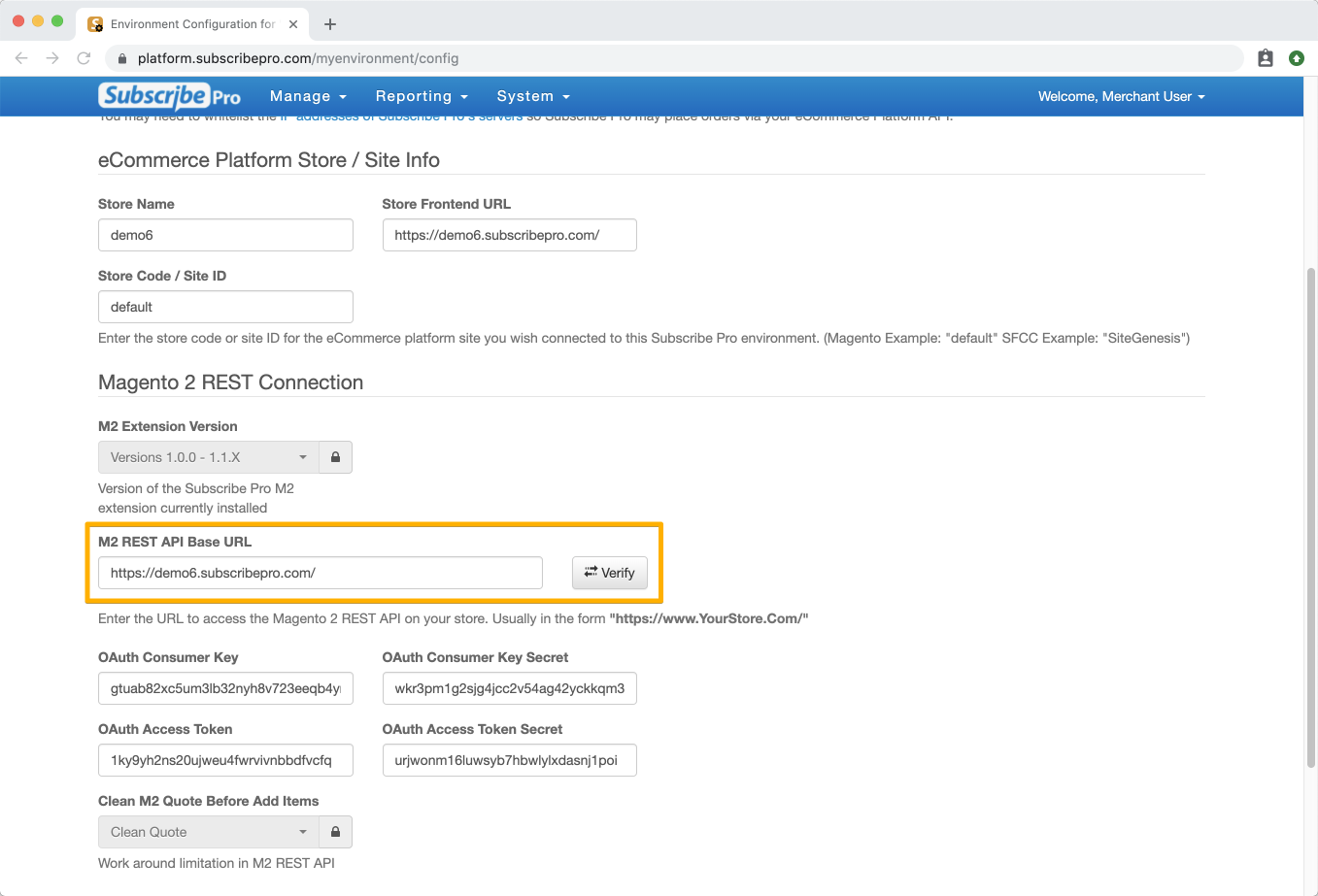Click the green update arrow icon in the toolbar
Screen dimensions: 1318x896
click(x=1297, y=58)
